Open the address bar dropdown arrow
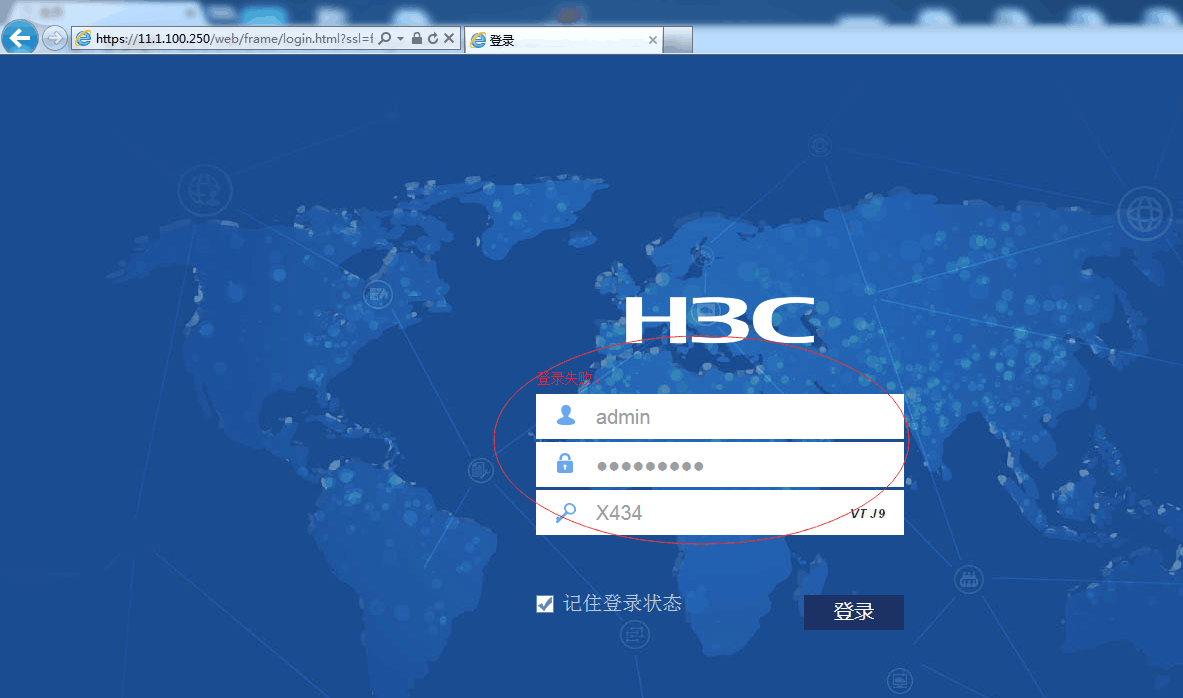The width and height of the screenshot is (1183, 698). click(401, 38)
